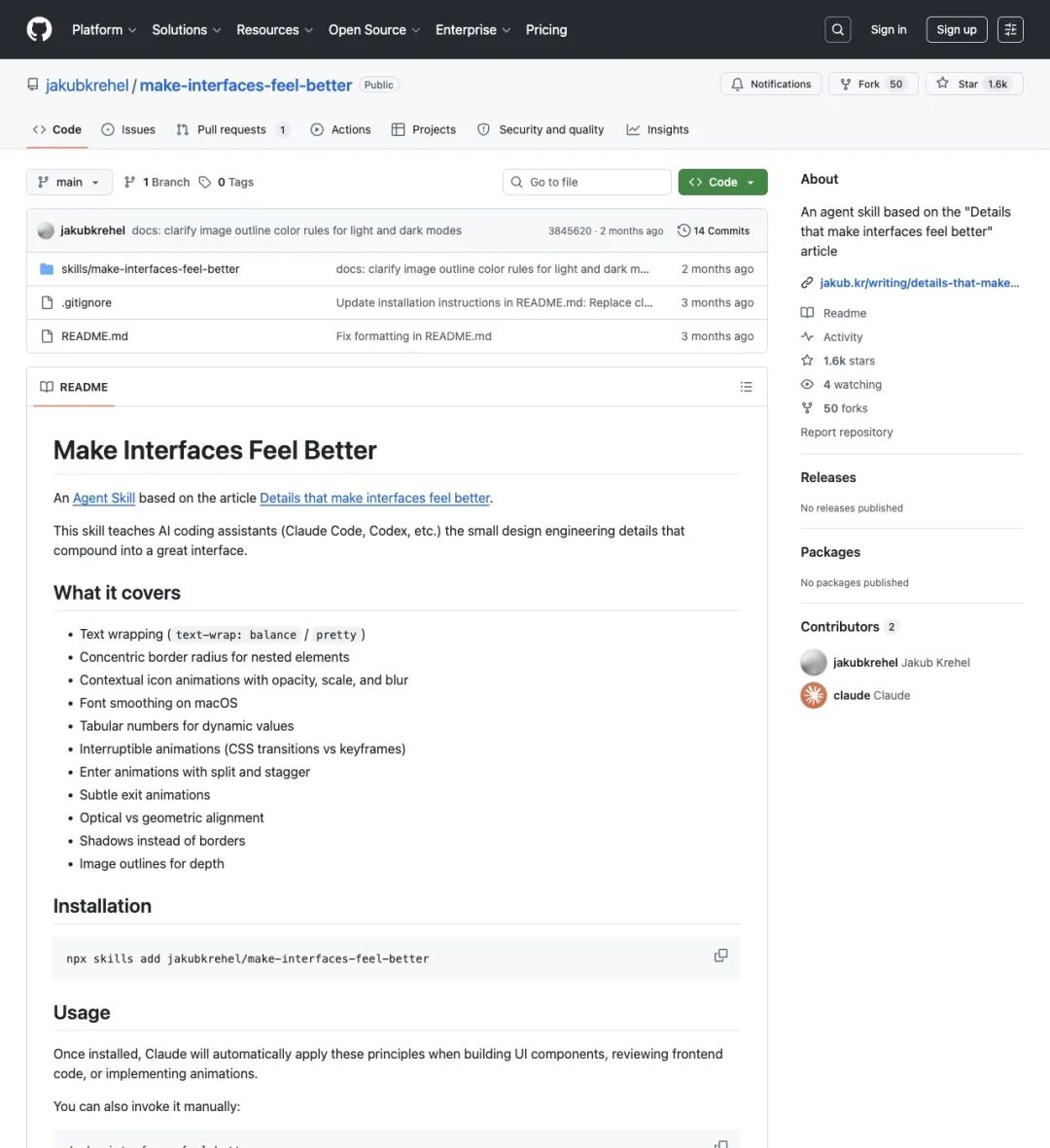Image resolution: width=1050 pixels, height=1148 pixels.
Task: Open the Releases heading link
Action: 828,477
